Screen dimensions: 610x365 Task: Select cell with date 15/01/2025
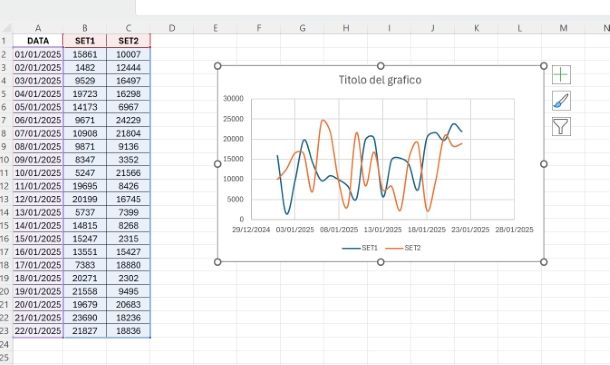tap(38, 239)
